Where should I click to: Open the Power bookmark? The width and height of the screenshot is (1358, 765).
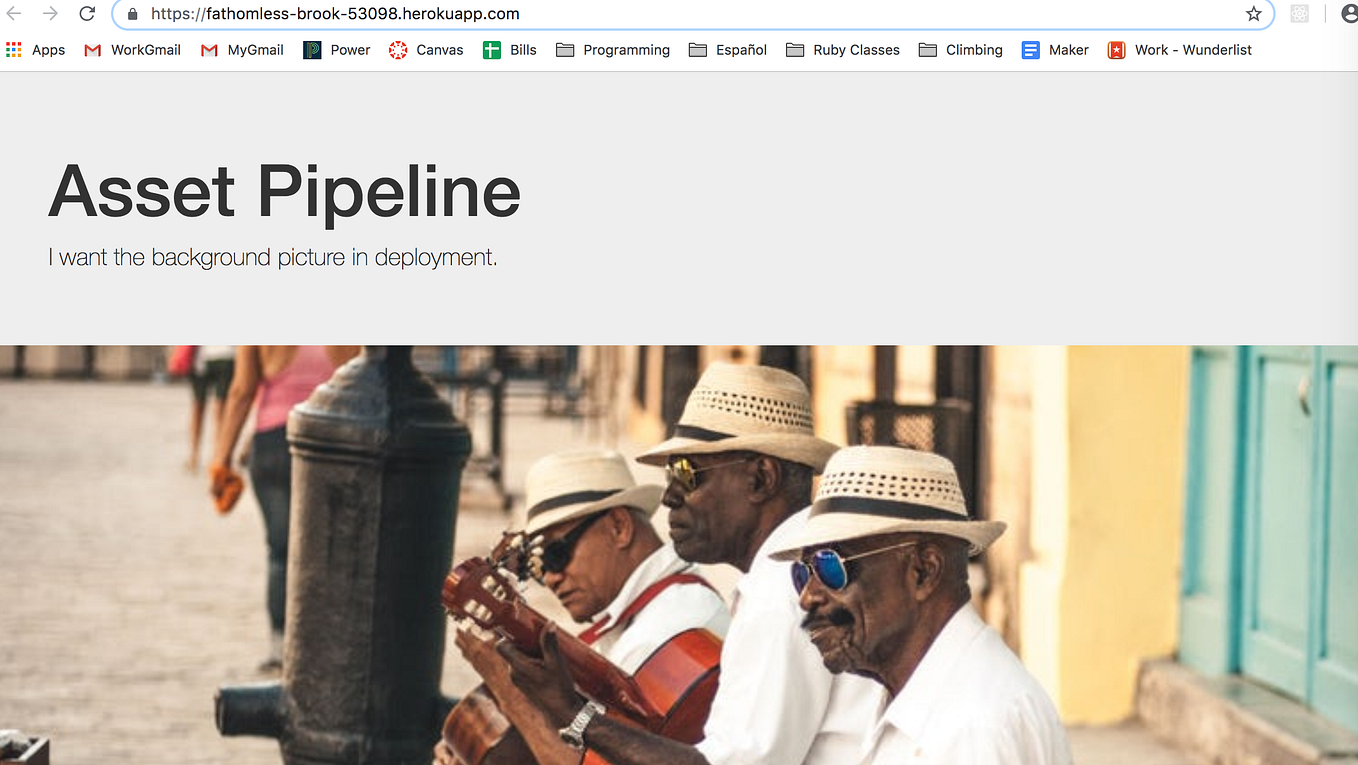coord(337,50)
